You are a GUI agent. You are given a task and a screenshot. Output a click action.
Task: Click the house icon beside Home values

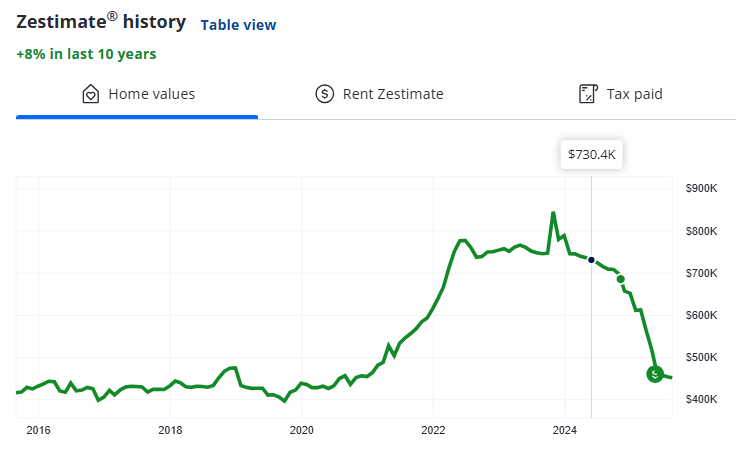(90, 94)
